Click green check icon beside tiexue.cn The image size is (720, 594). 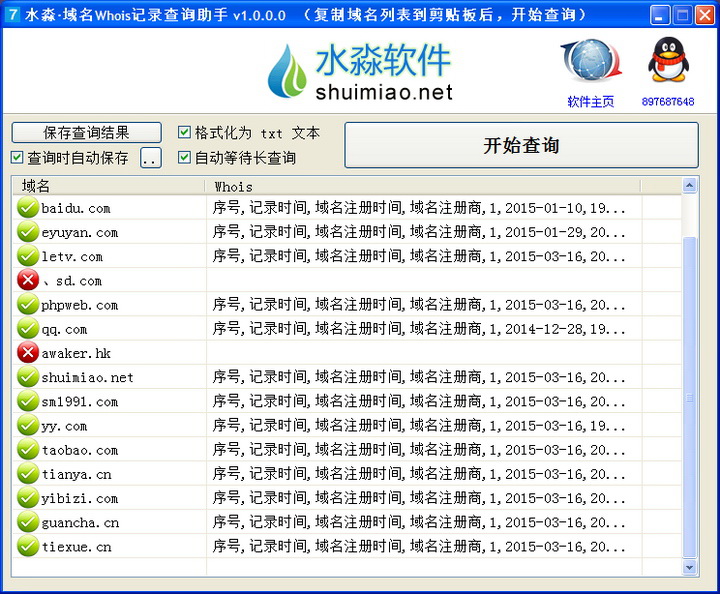pos(28,546)
